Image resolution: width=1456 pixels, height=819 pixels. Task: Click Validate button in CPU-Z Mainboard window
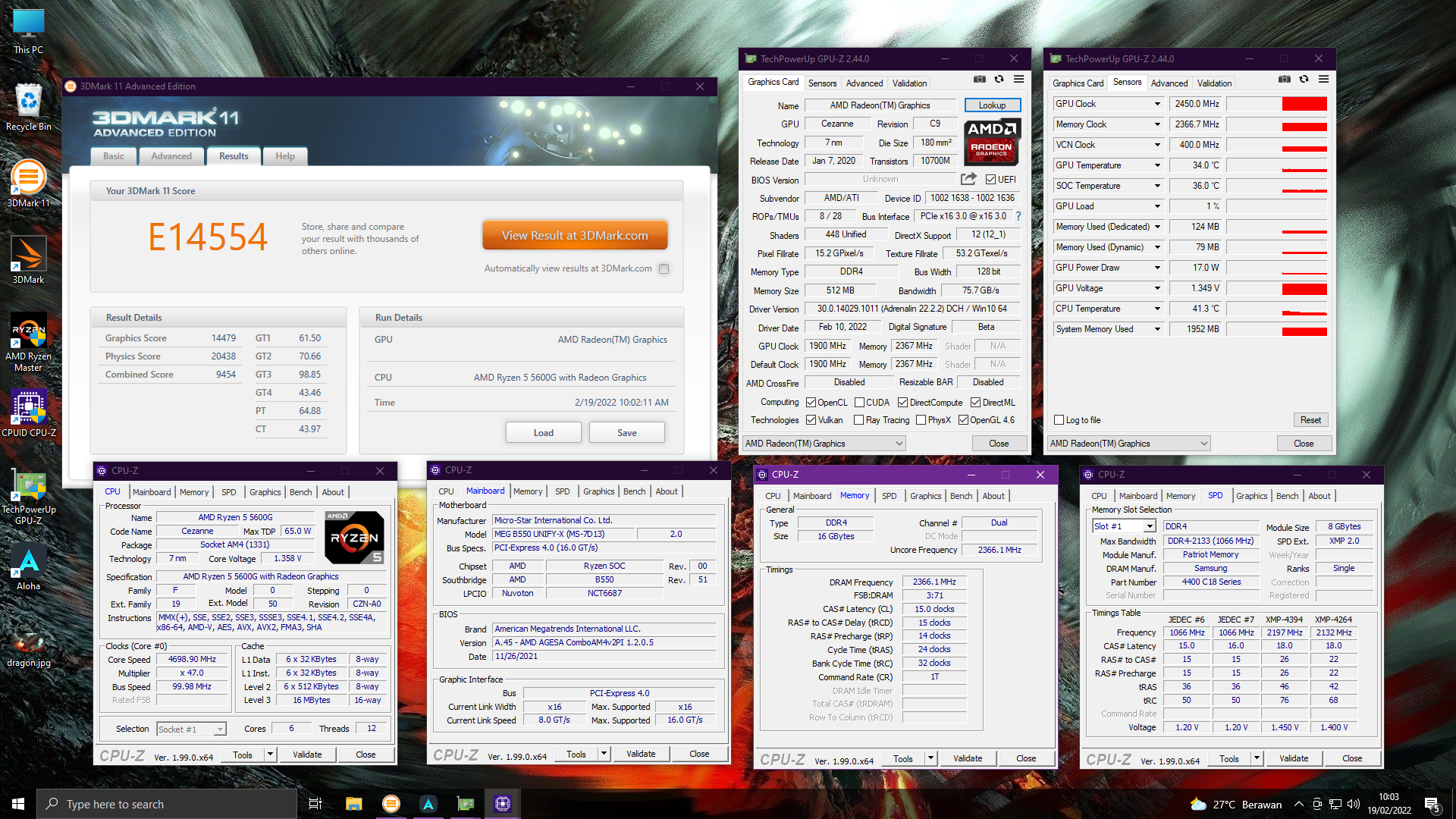pos(641,754)
